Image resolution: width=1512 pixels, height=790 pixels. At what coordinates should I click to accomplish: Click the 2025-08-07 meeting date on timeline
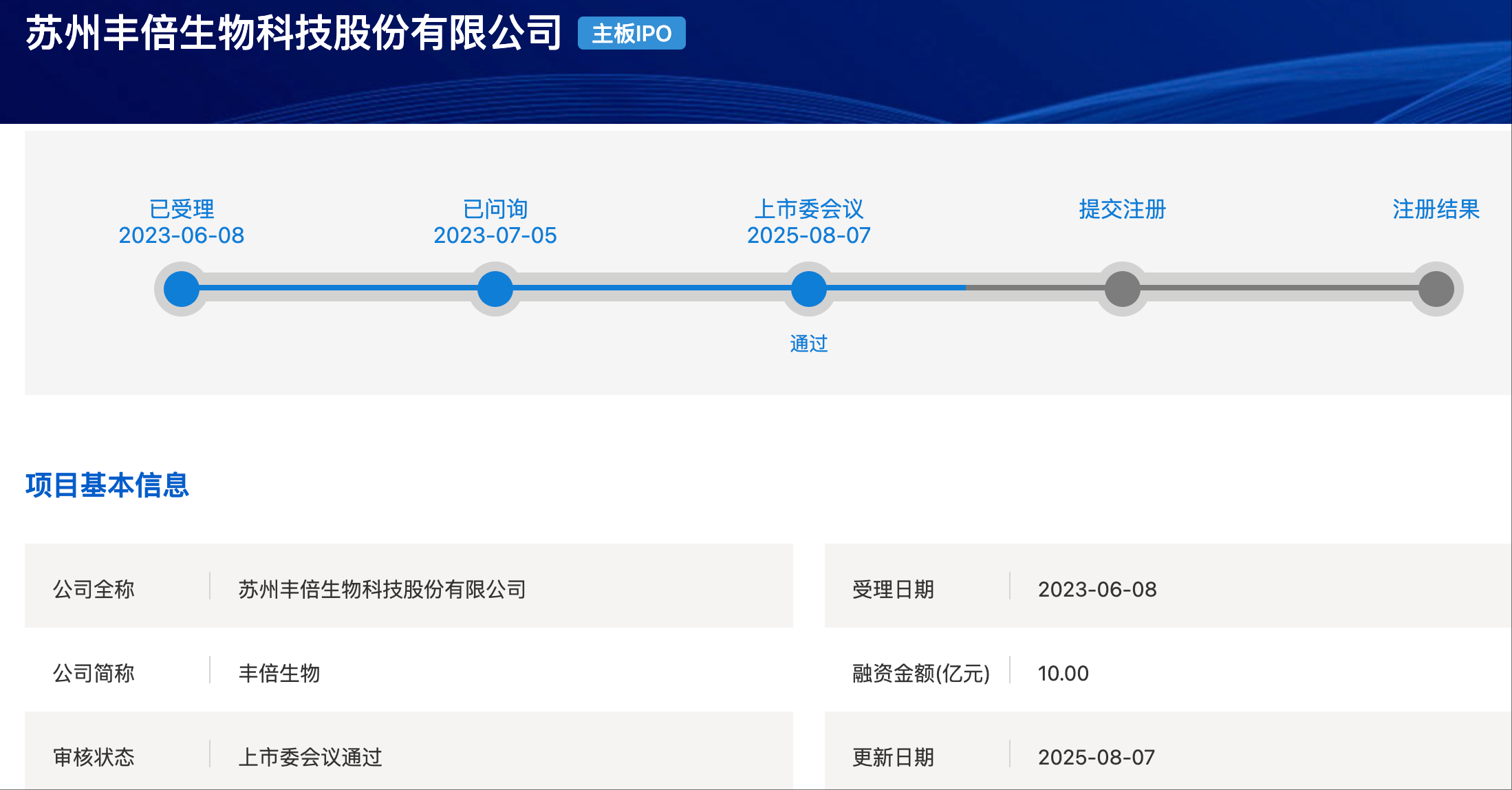pos(809,235)
